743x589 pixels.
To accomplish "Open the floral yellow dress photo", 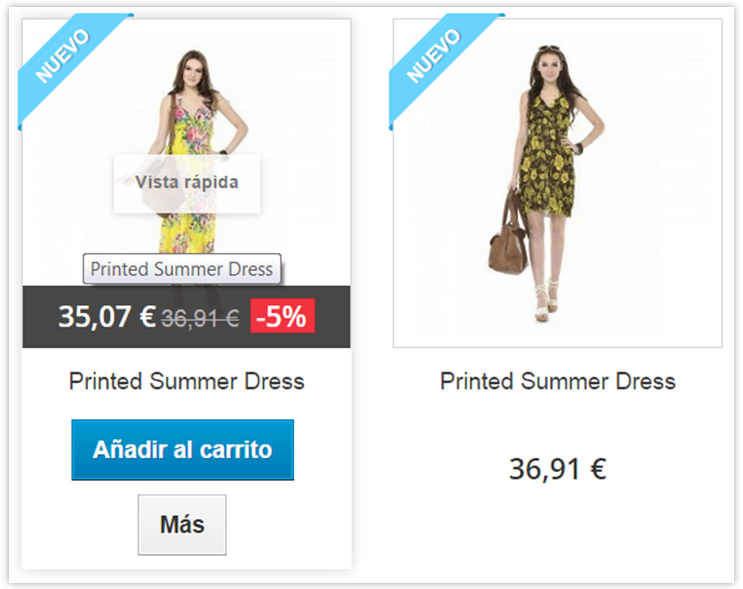I will [187, 153].
